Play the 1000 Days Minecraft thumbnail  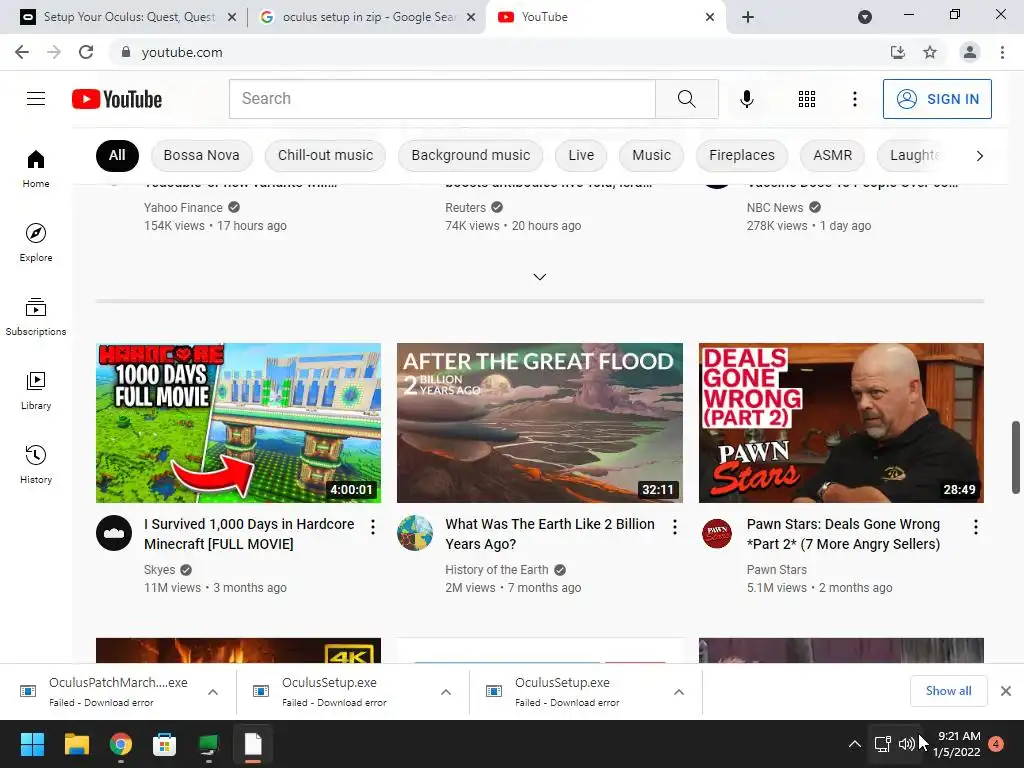tap(238, 423)
